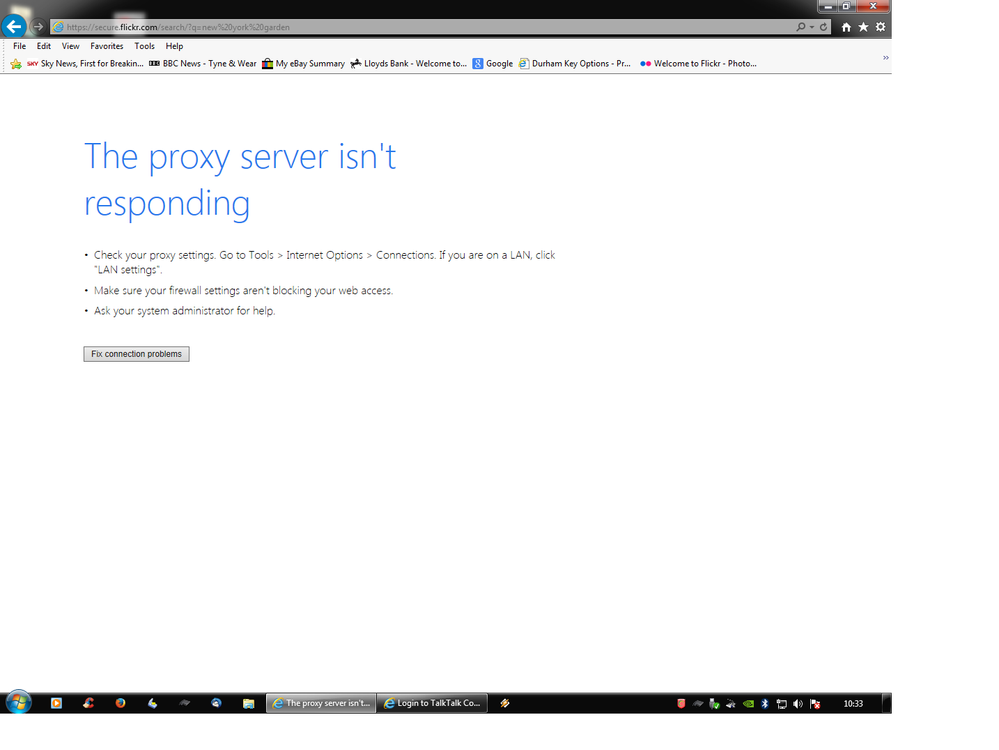Screen dimensions: 999x750
Task: Open the address bar autocomplete dropdown arrow
Action: pos(812,27)
